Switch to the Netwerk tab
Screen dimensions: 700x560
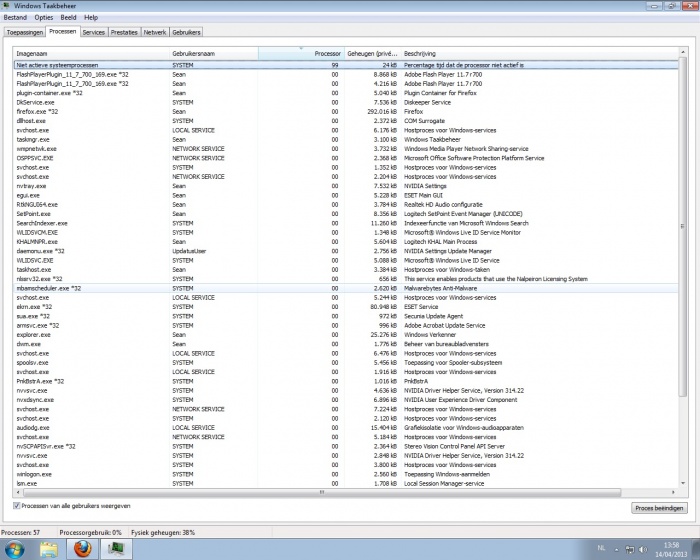(x=155, y=32)
